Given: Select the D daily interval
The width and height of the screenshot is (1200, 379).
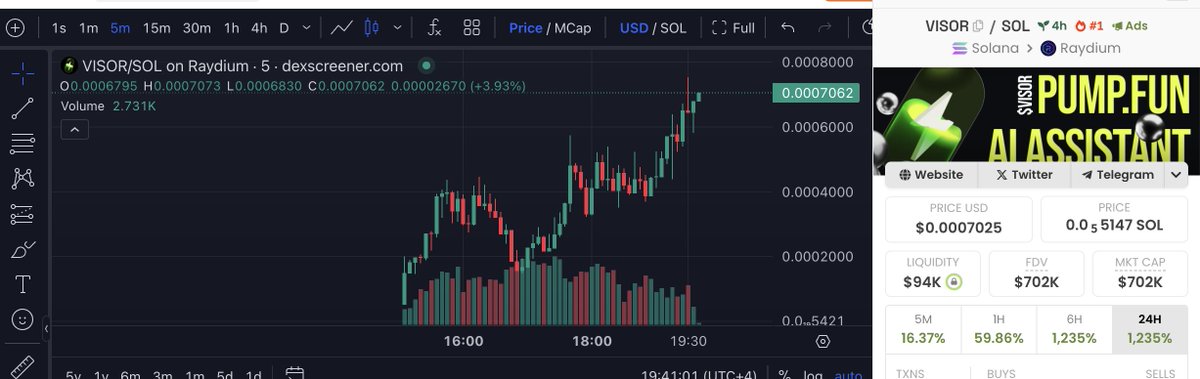Looking at the screenshot, I should click(x=284, y=28).
